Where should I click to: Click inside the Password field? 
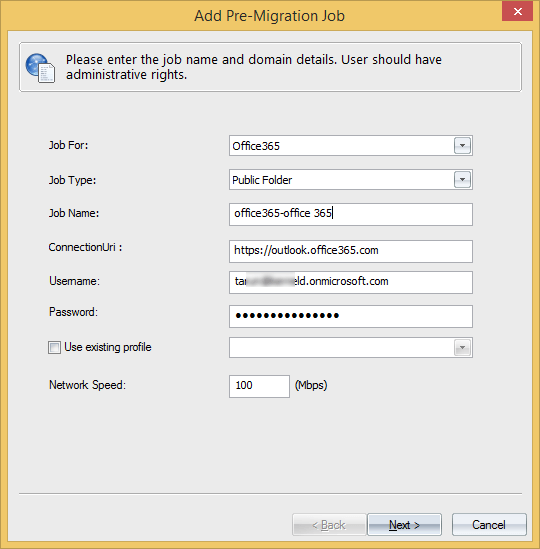pyautogui.click(x=351, y=317)
